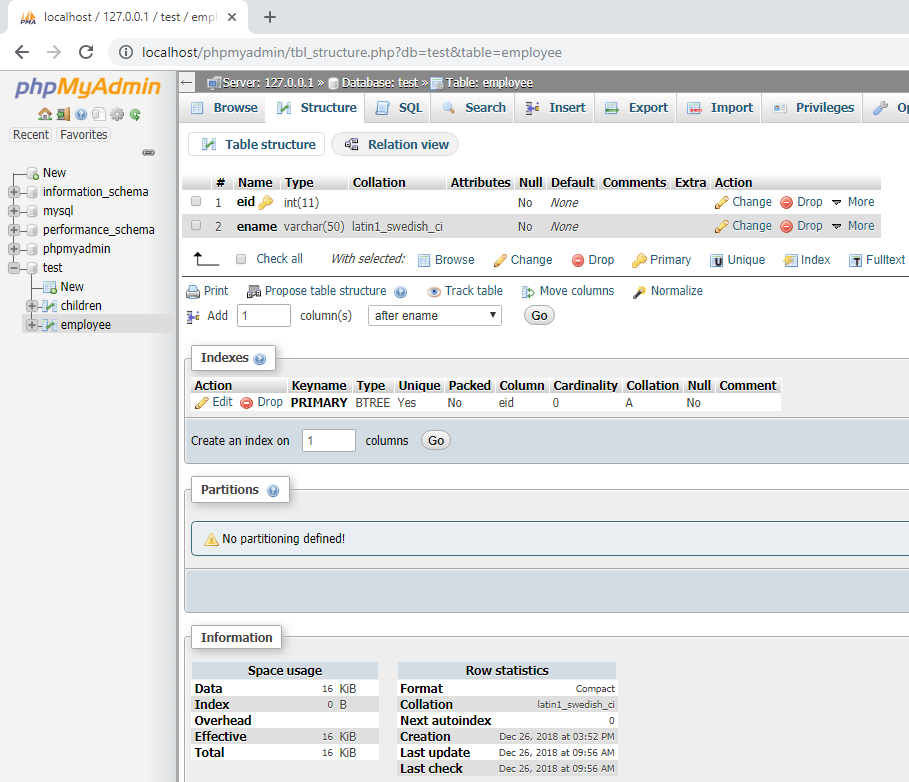
Task: Enable the Check all checkbox
Action: pos(241,259)
